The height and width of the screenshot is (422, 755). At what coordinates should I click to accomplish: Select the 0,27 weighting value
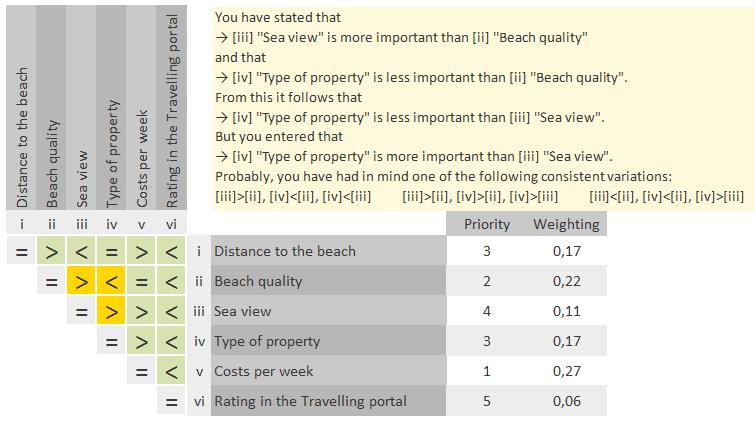pyautogui.click(x=566, y=371)
